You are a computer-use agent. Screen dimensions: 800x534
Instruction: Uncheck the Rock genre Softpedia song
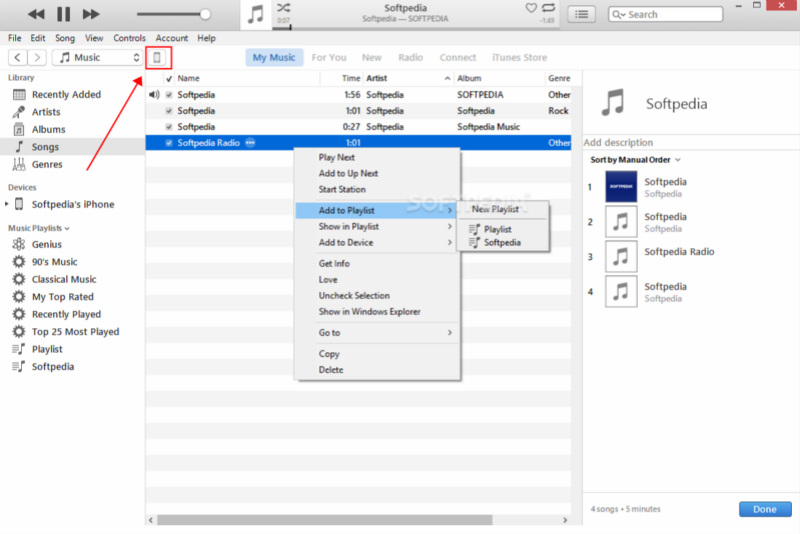pos(169,111)
